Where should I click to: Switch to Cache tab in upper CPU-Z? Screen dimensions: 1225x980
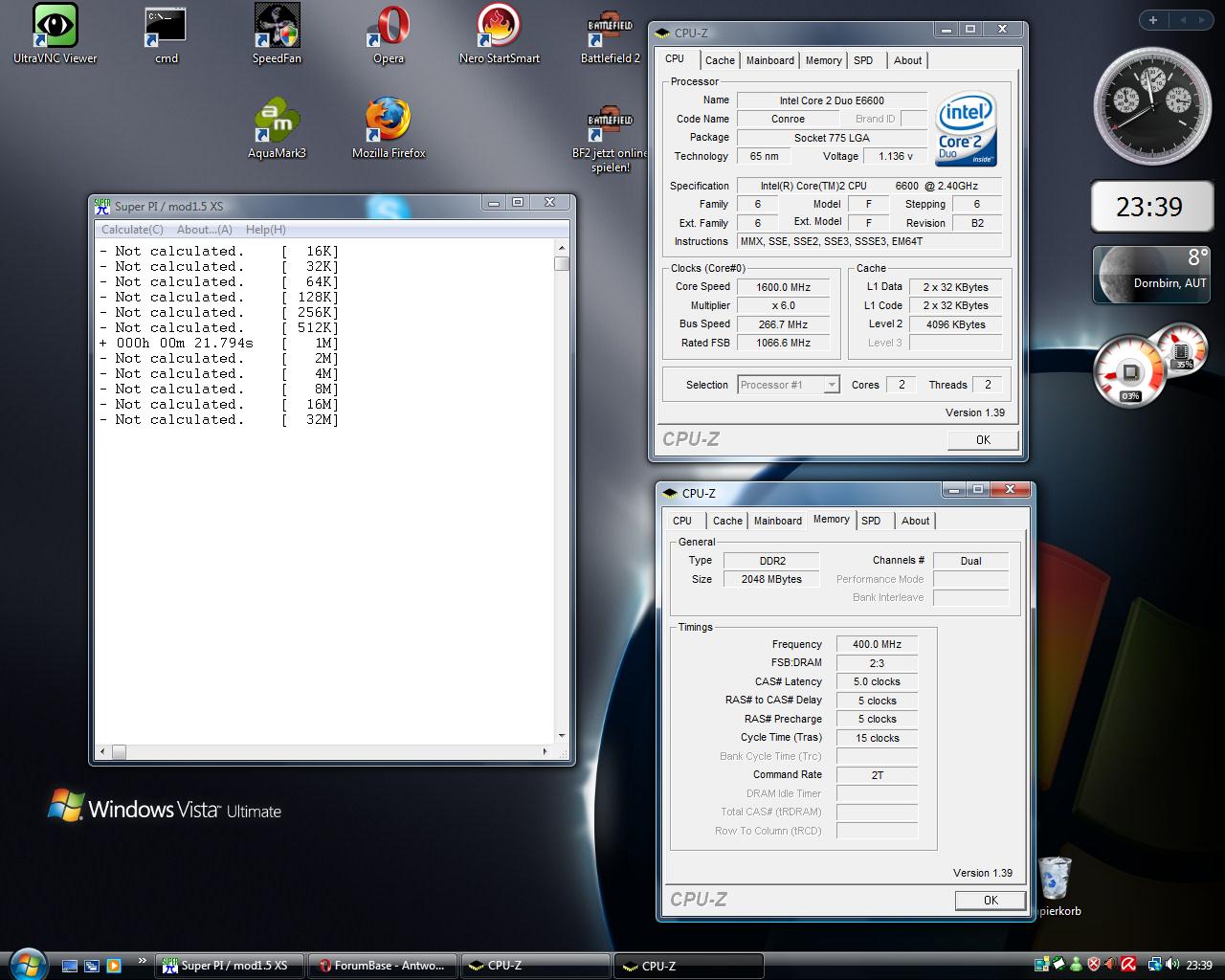720,60
